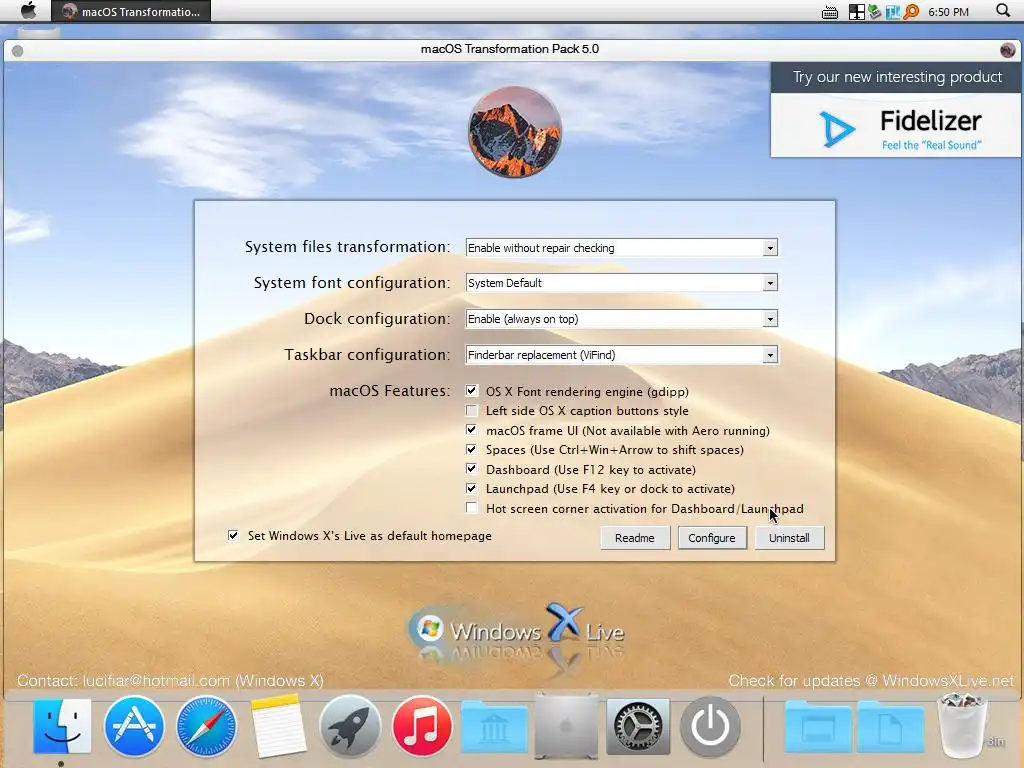Click the macOS Sierra mountain logo
Screen dimensions: 1024x768
click(x=515, y=131)
